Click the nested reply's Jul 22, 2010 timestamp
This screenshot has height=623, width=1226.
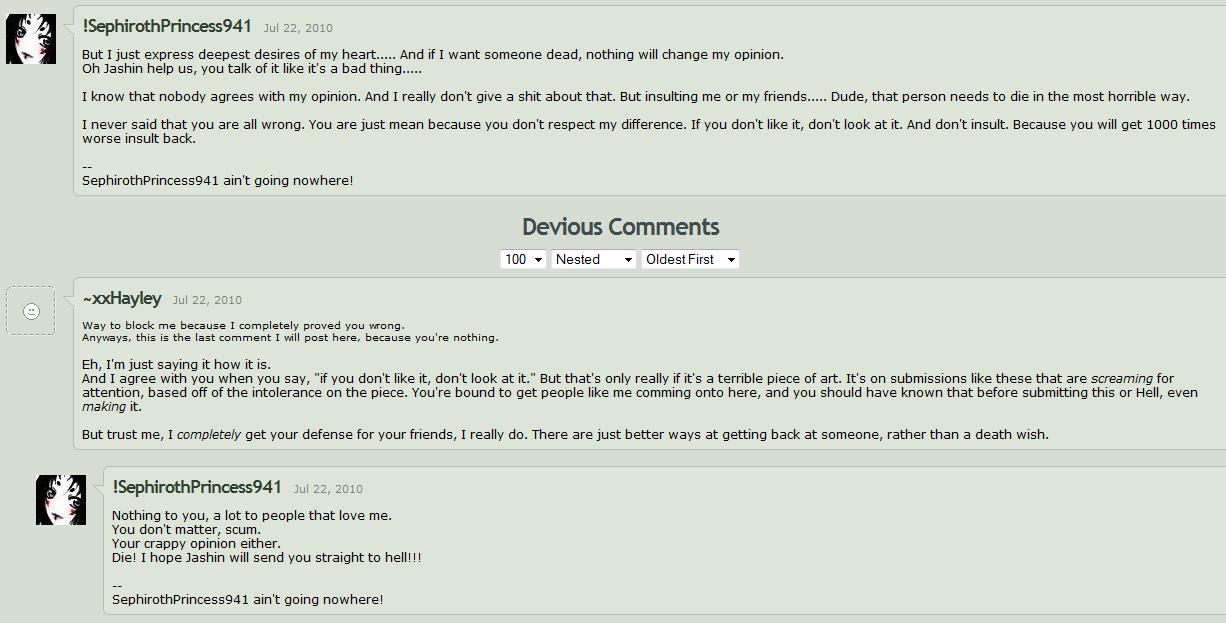pyautogui.click(x=328, y=489)
